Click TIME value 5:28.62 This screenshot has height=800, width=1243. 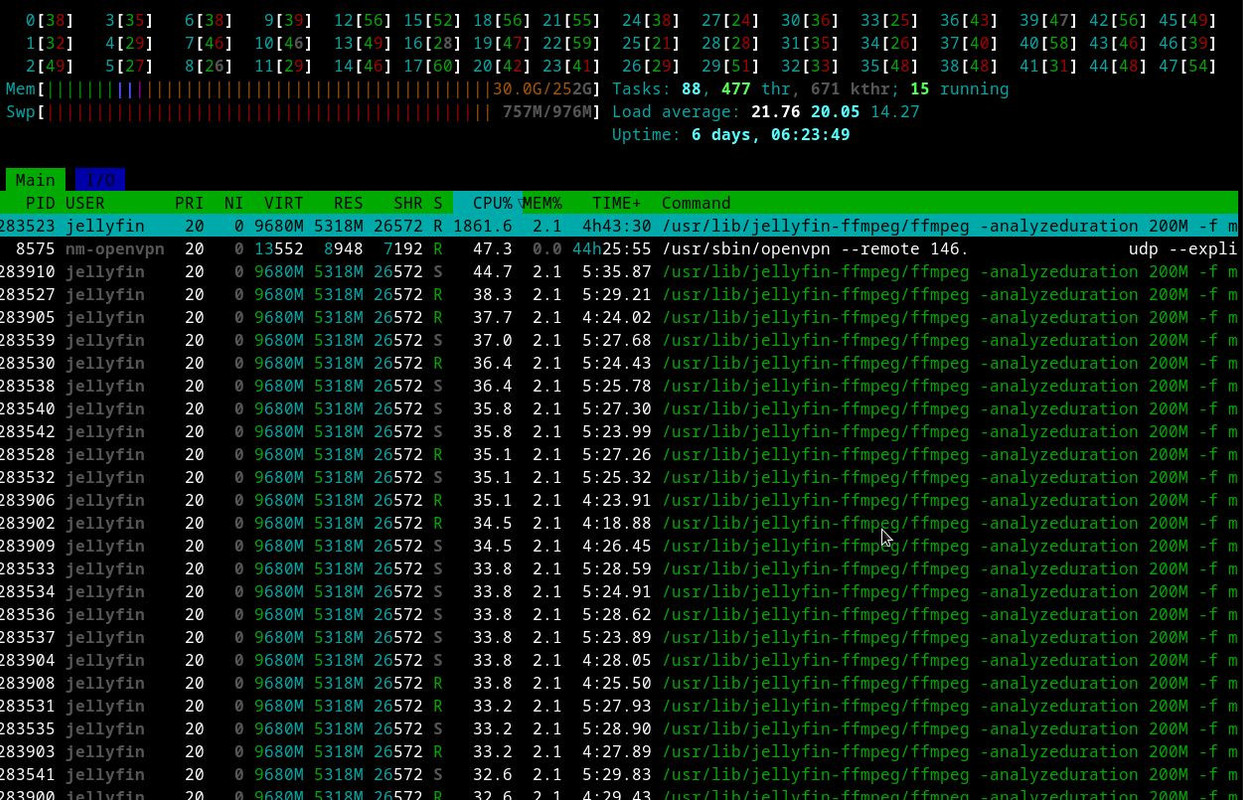pyautogui.click(x=617, y=615)
